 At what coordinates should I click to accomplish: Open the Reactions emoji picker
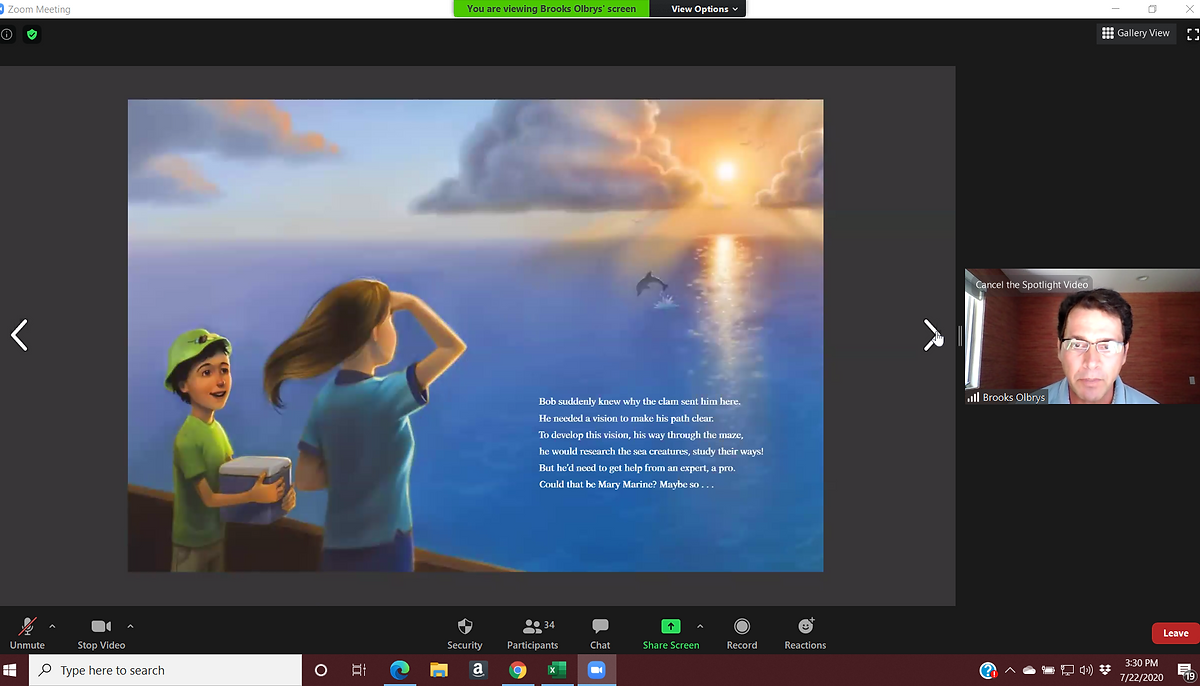tap(805, 632)
